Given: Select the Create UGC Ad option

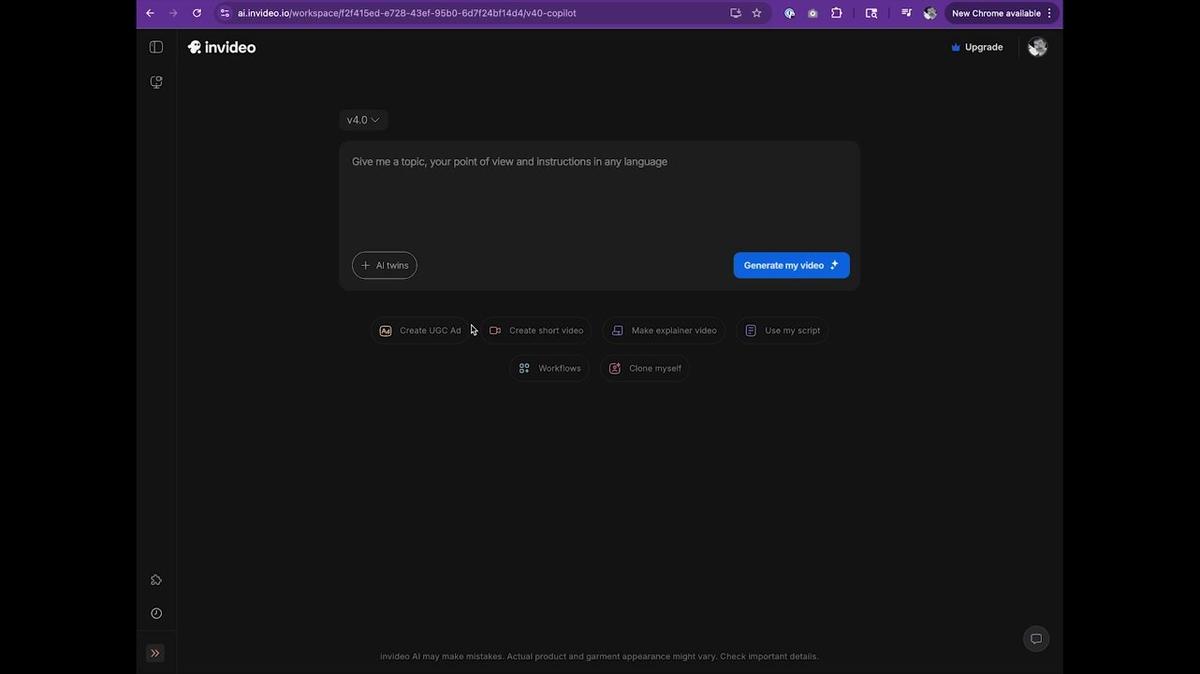Looking at the screenshot, I should 420,331.
